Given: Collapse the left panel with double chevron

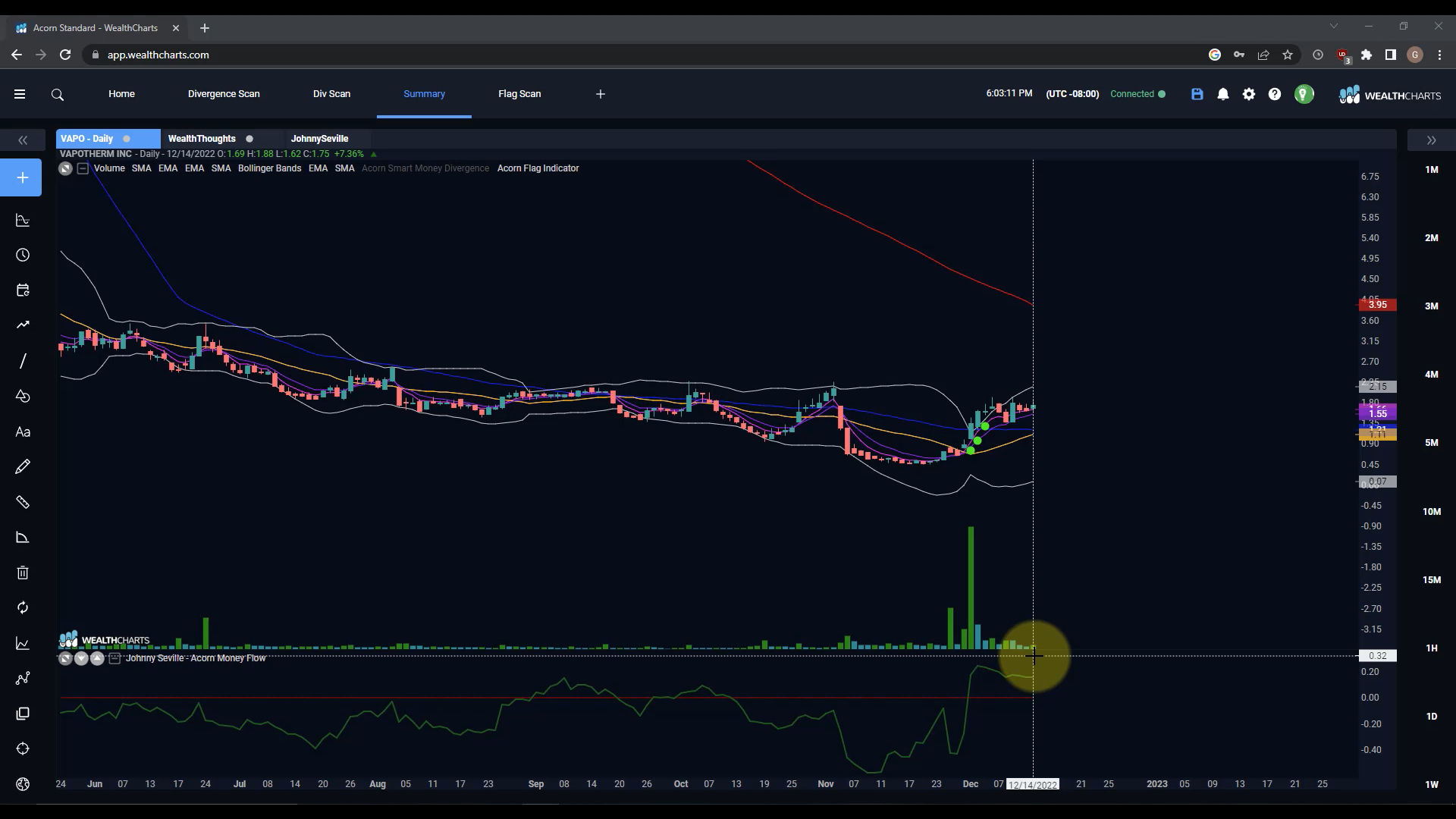Looking at the screenshot, I should coord(23,140).
